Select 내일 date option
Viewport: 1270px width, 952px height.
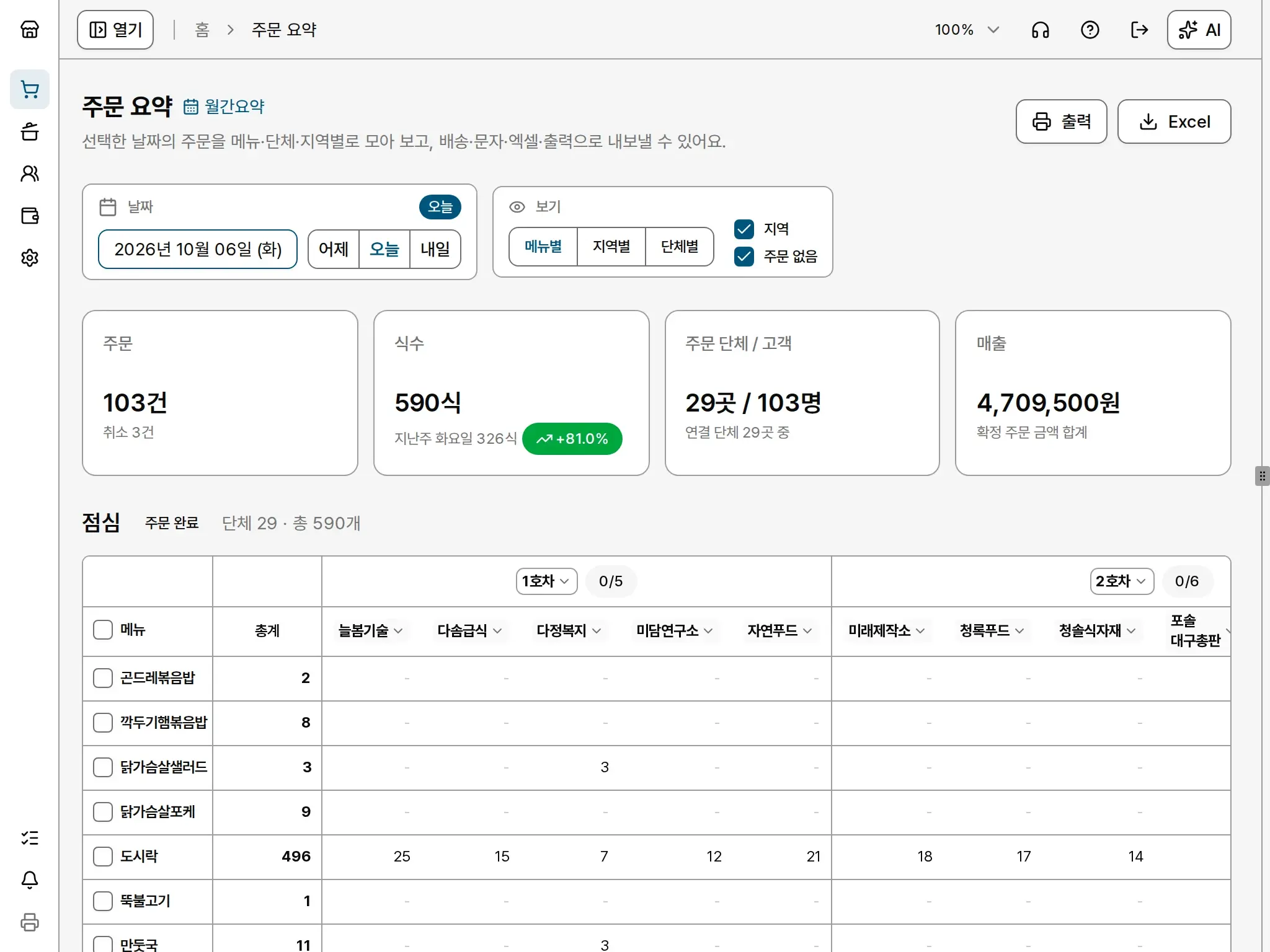(x=435, y=249)
